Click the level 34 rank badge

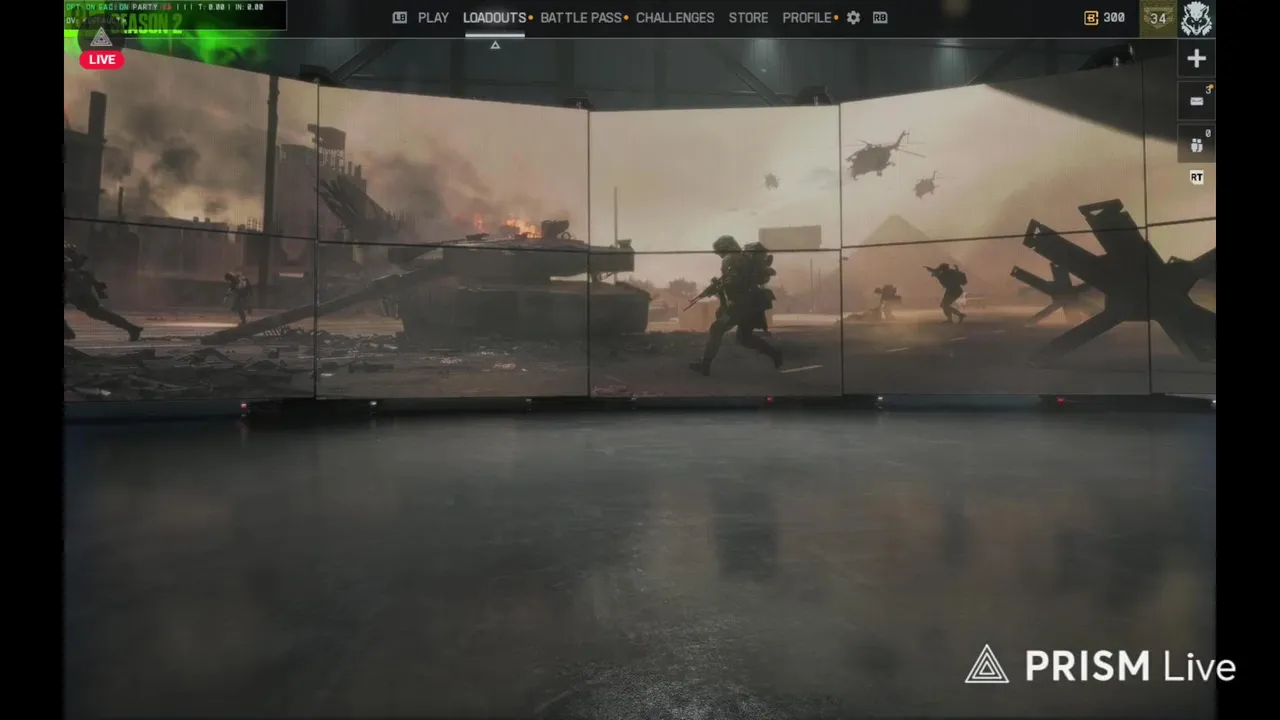click(1158, 18)
